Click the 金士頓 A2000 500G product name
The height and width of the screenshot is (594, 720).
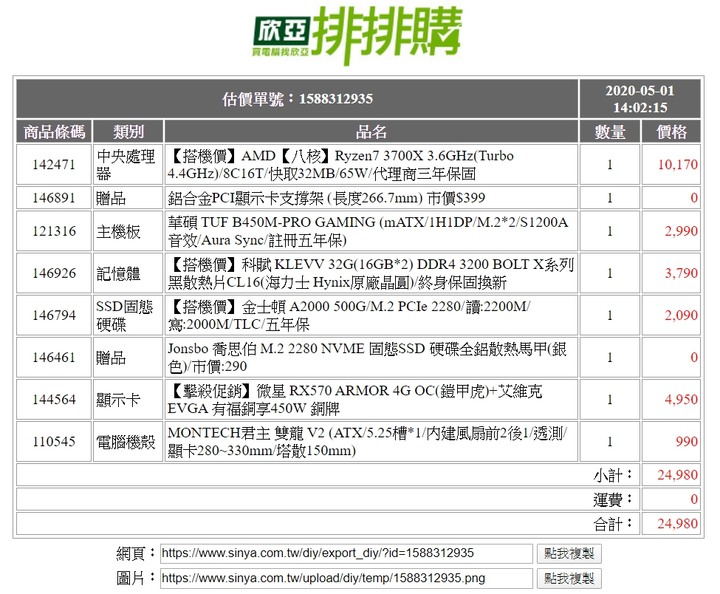(349, 315)
